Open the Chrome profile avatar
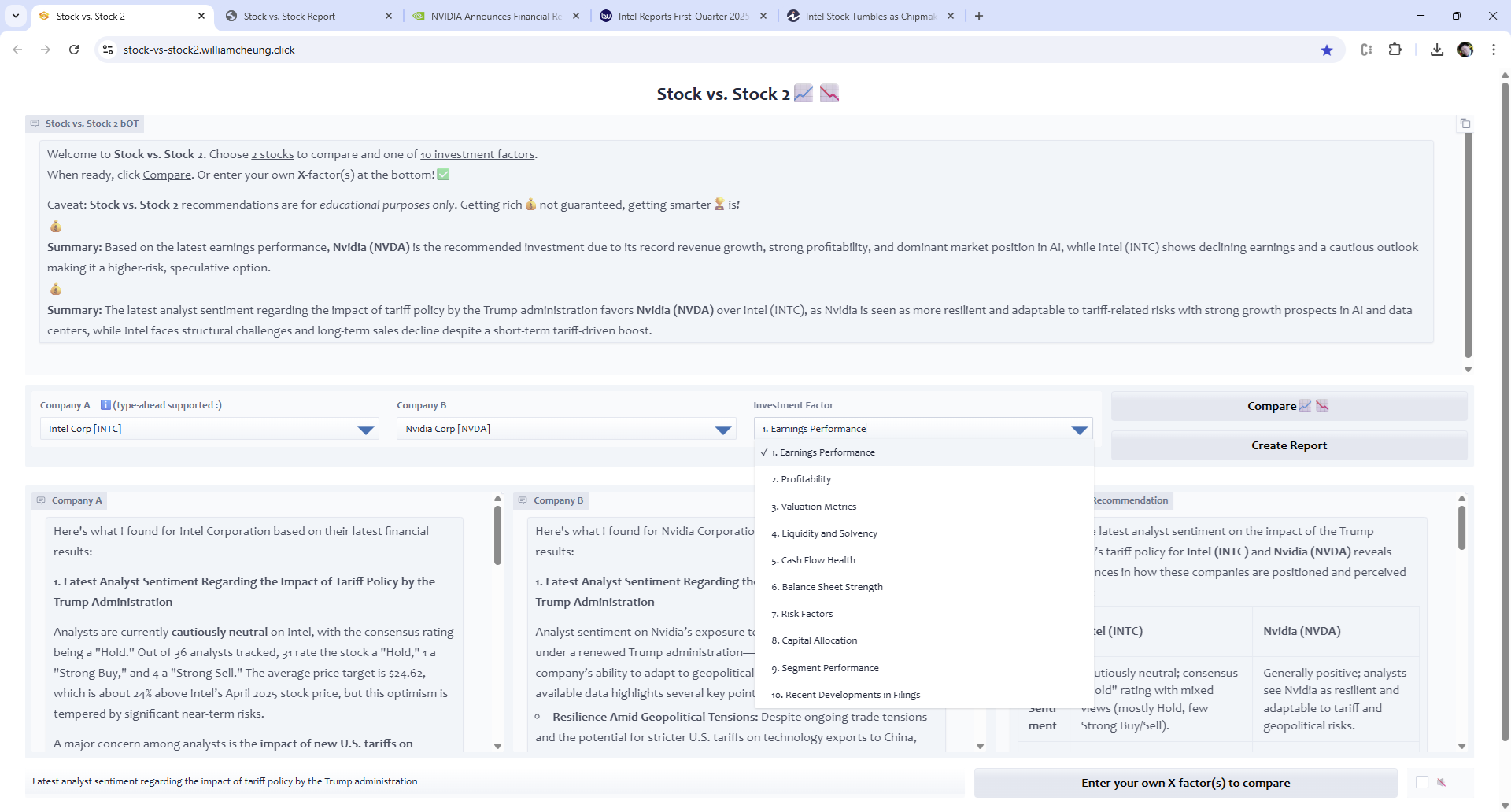The image size is (1511, 812). (x=1465, y=50)
